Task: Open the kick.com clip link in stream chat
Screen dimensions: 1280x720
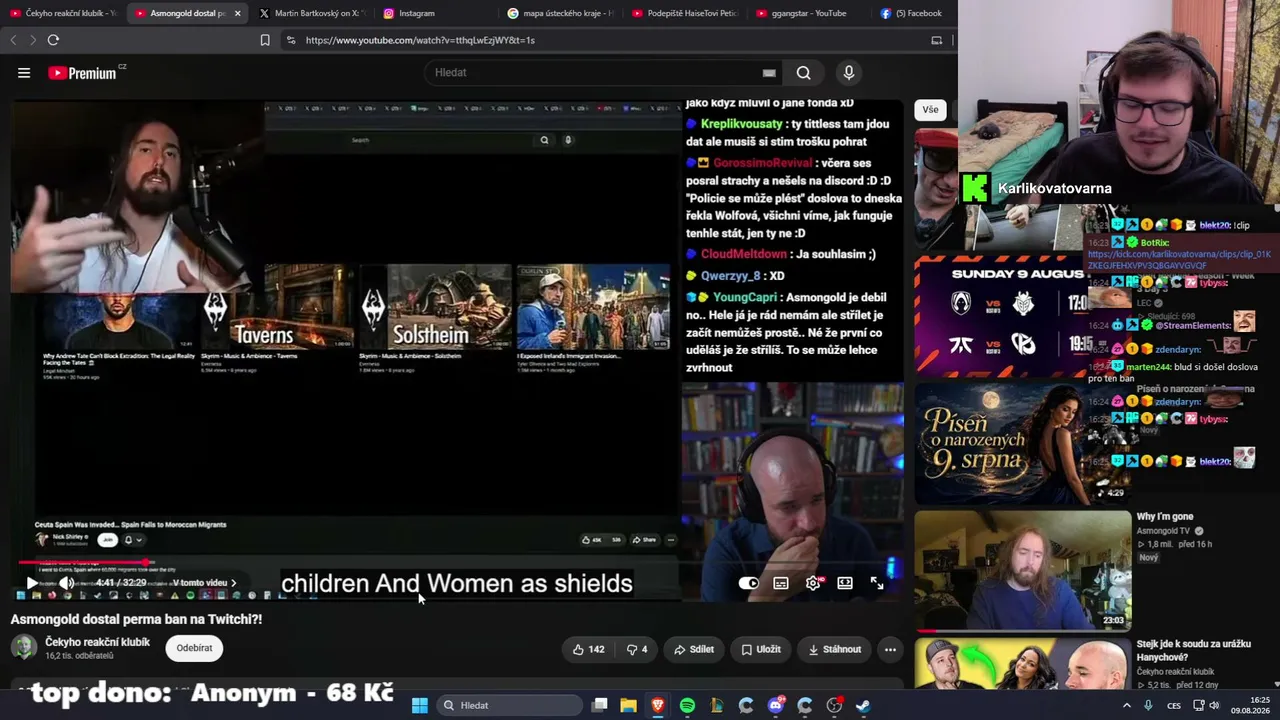Action: tap(1179, 260)
